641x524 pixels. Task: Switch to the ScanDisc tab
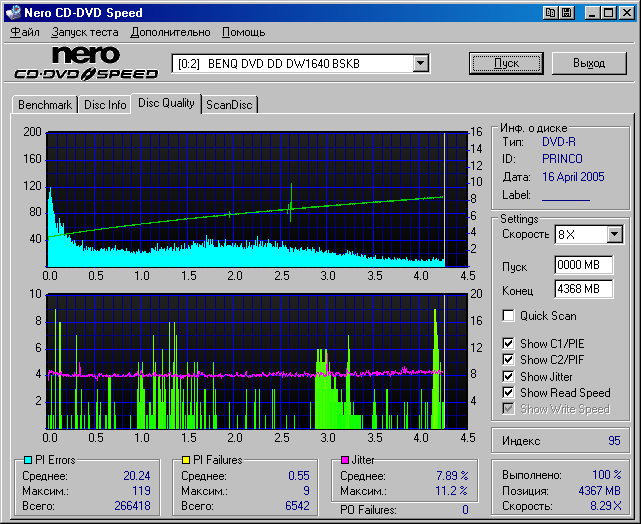229,105
